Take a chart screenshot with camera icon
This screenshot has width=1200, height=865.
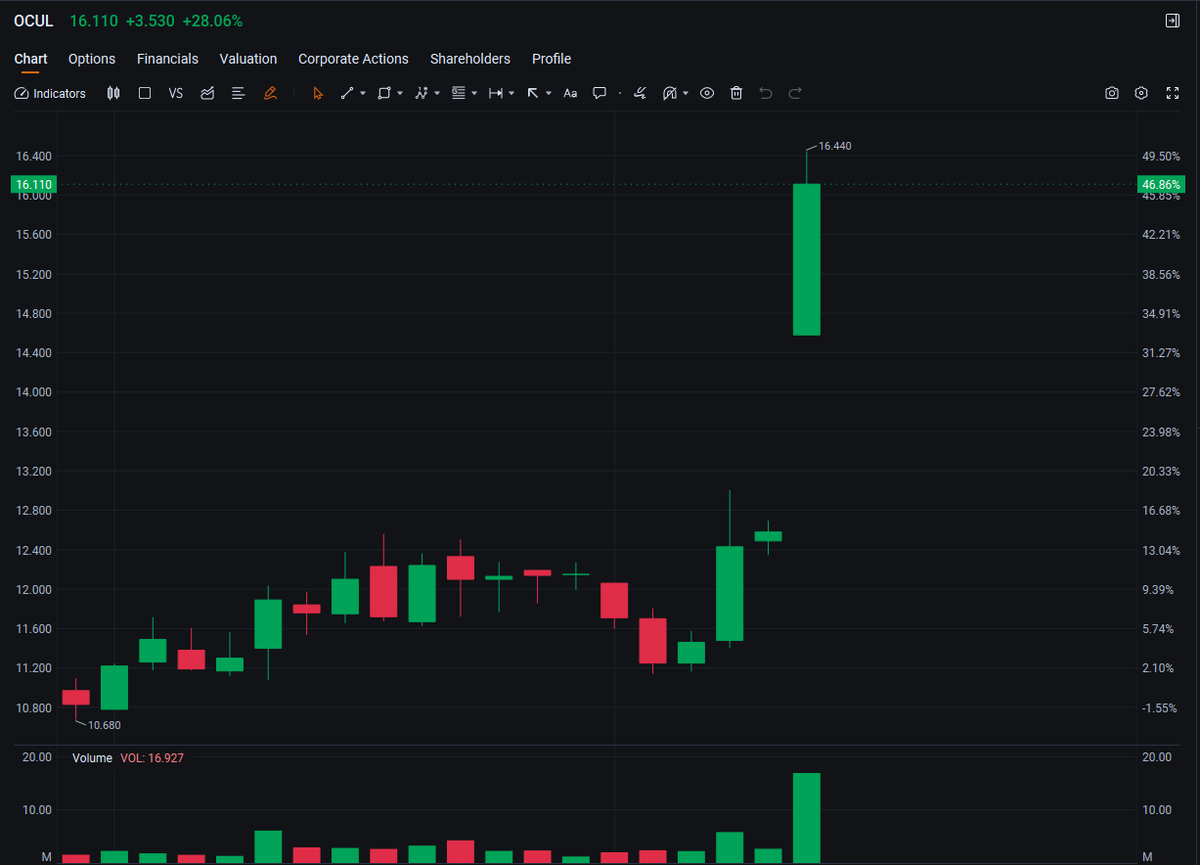(1112, 93)
